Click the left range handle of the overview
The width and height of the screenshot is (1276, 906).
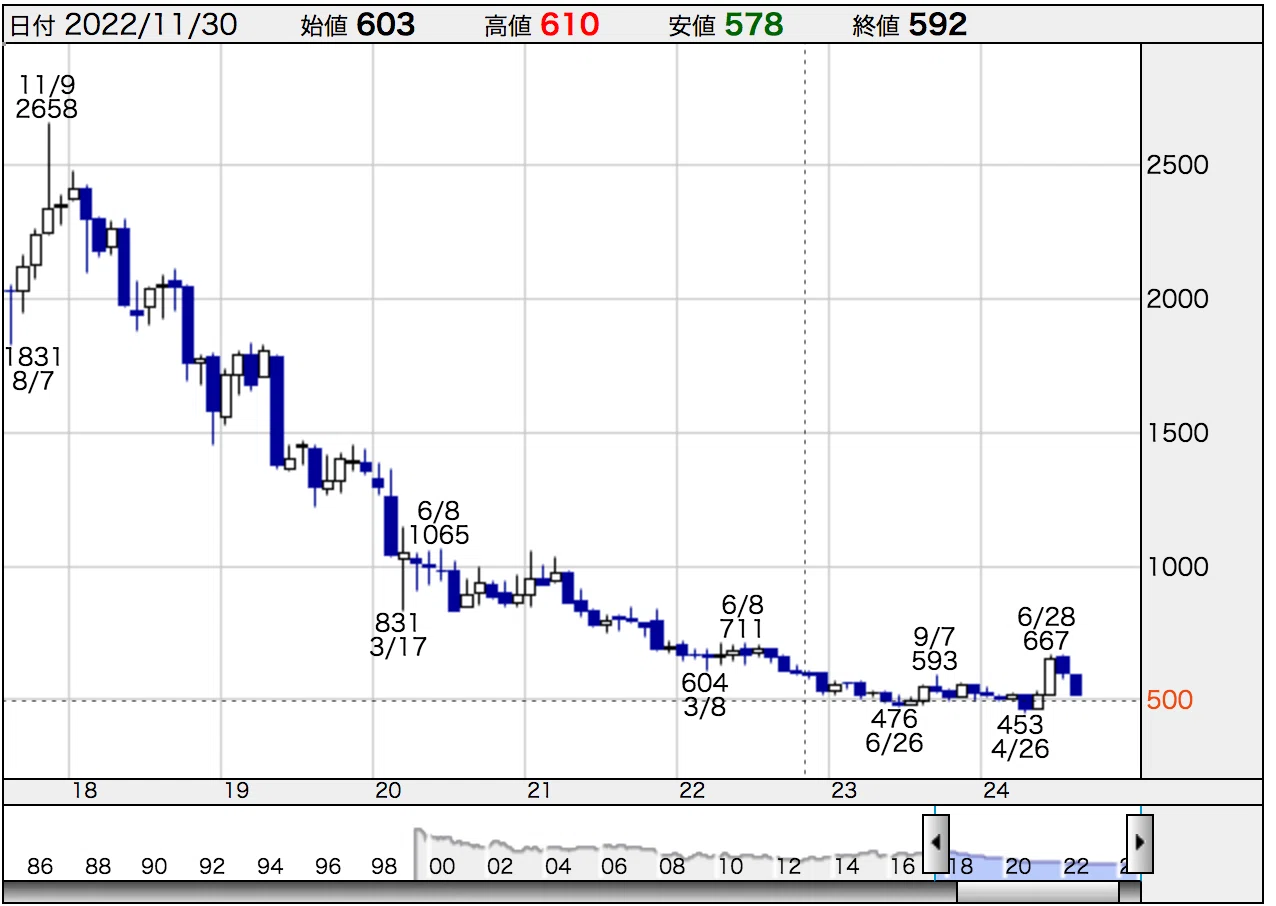[x=935, y=842]
